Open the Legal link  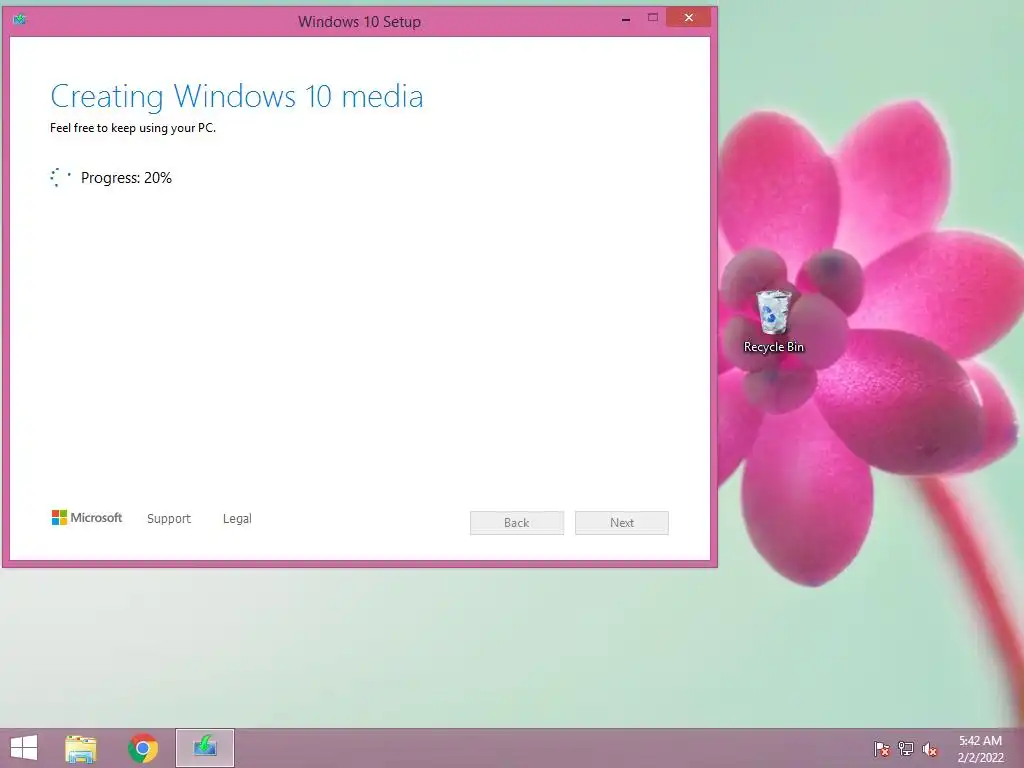point(237,519)
